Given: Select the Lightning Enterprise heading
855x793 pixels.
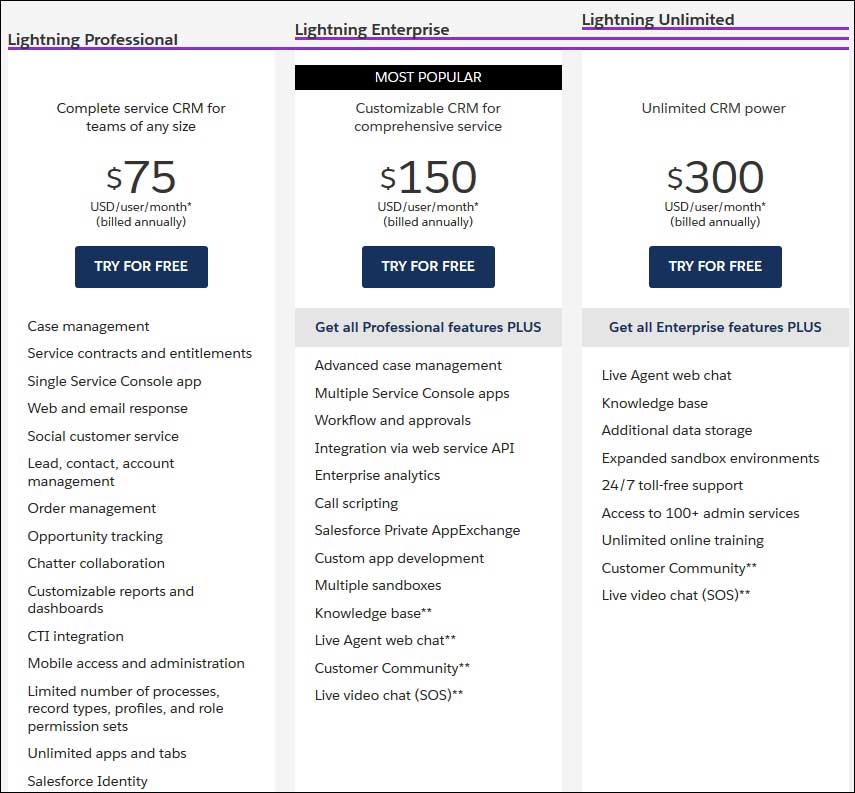Looking at the screenshot, I should pos(372,30).
